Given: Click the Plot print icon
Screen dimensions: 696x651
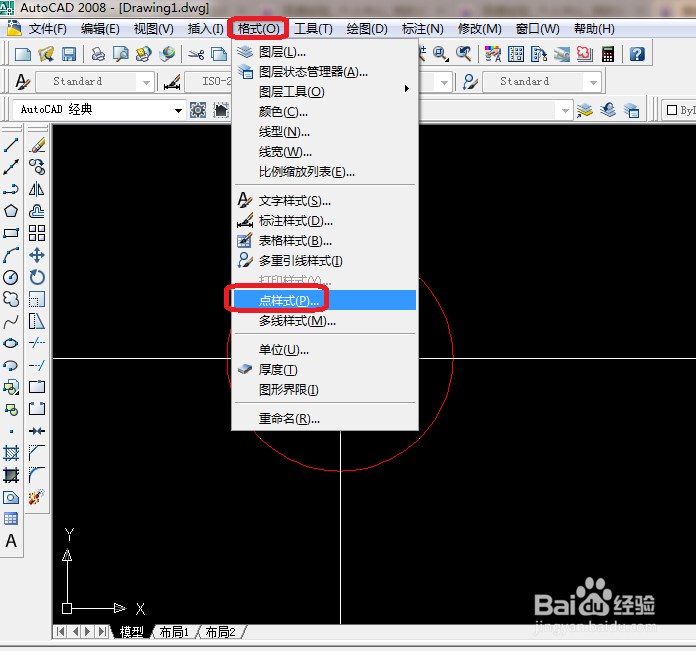Looking at the screenshot, I should [98, 54].
